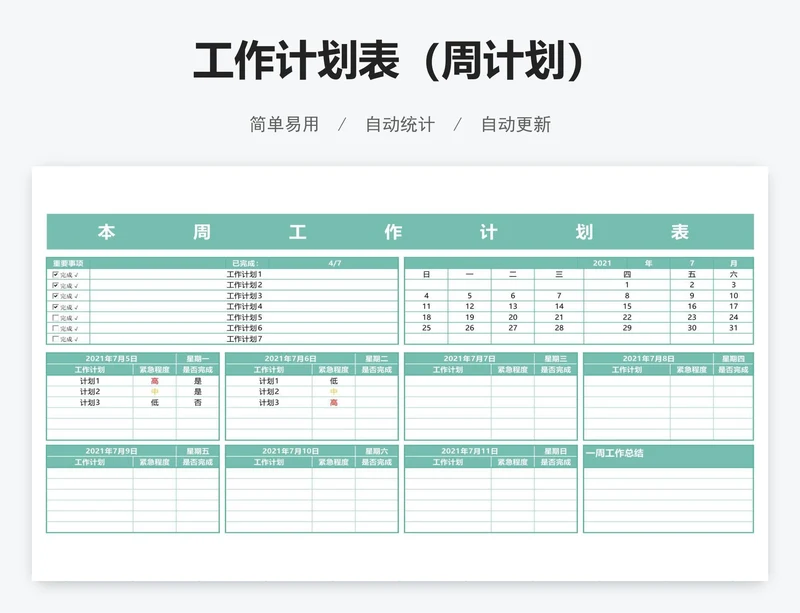
Task: Click 紧急程度 column header under 2021年7月8日
Action: coord(692,370)
